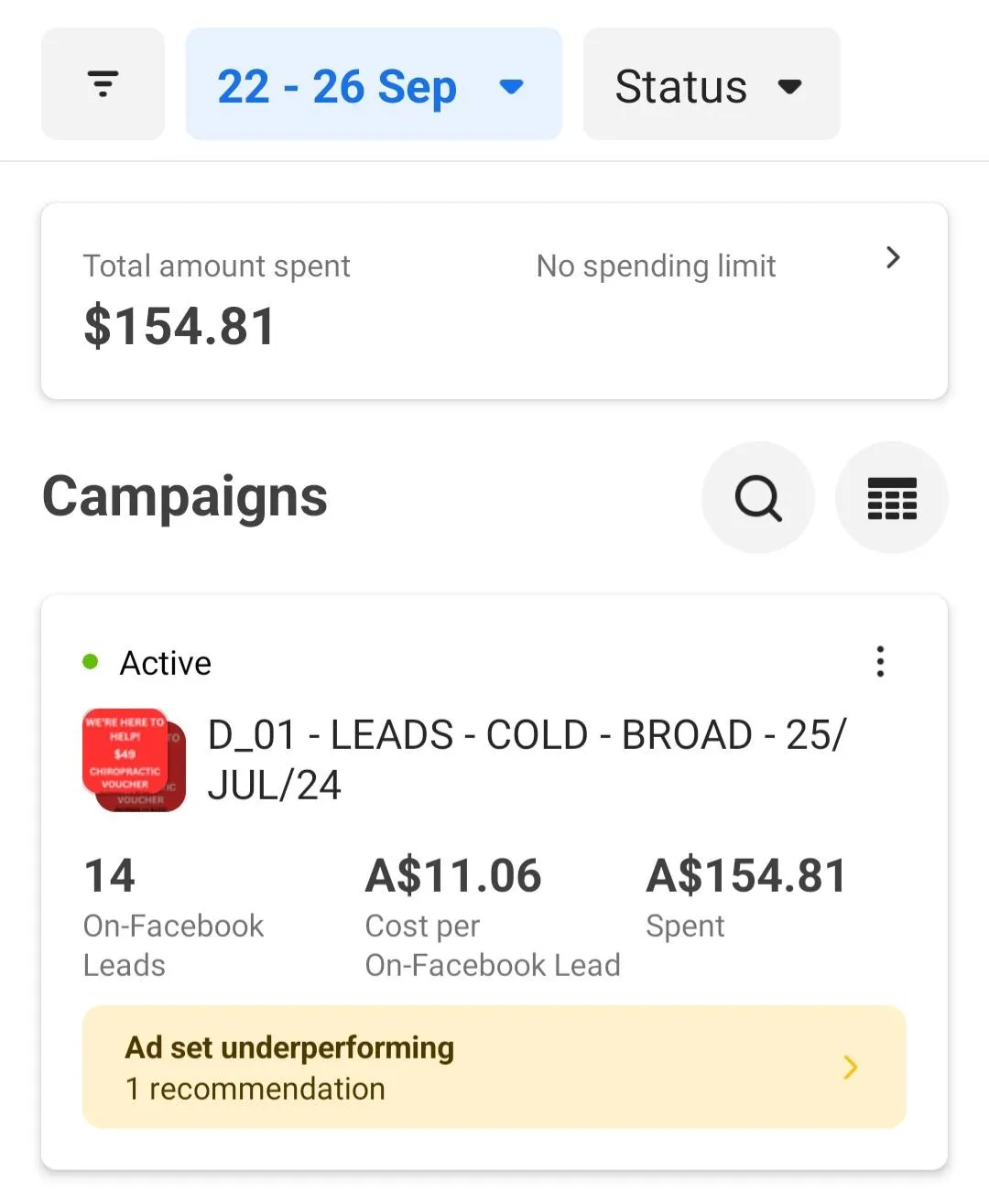Click the blue date range caret arrow

coord(511,87)
